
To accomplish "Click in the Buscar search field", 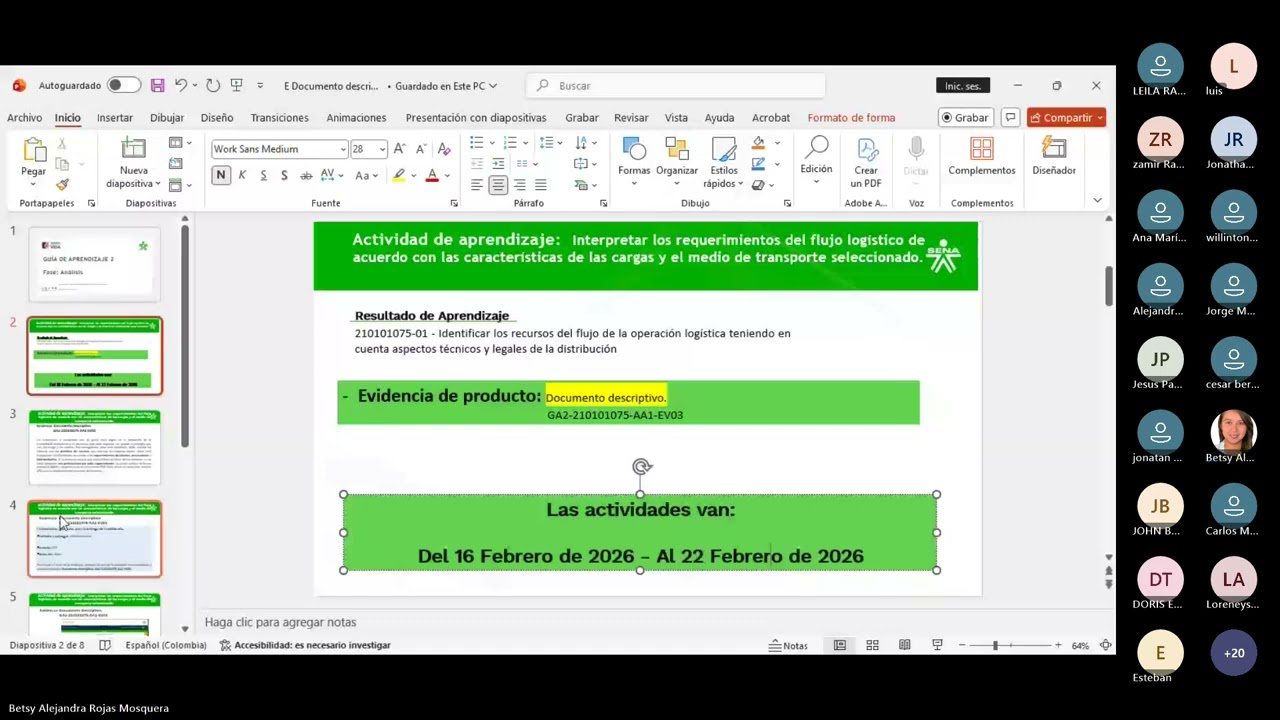I will click(x=676, y=86).
